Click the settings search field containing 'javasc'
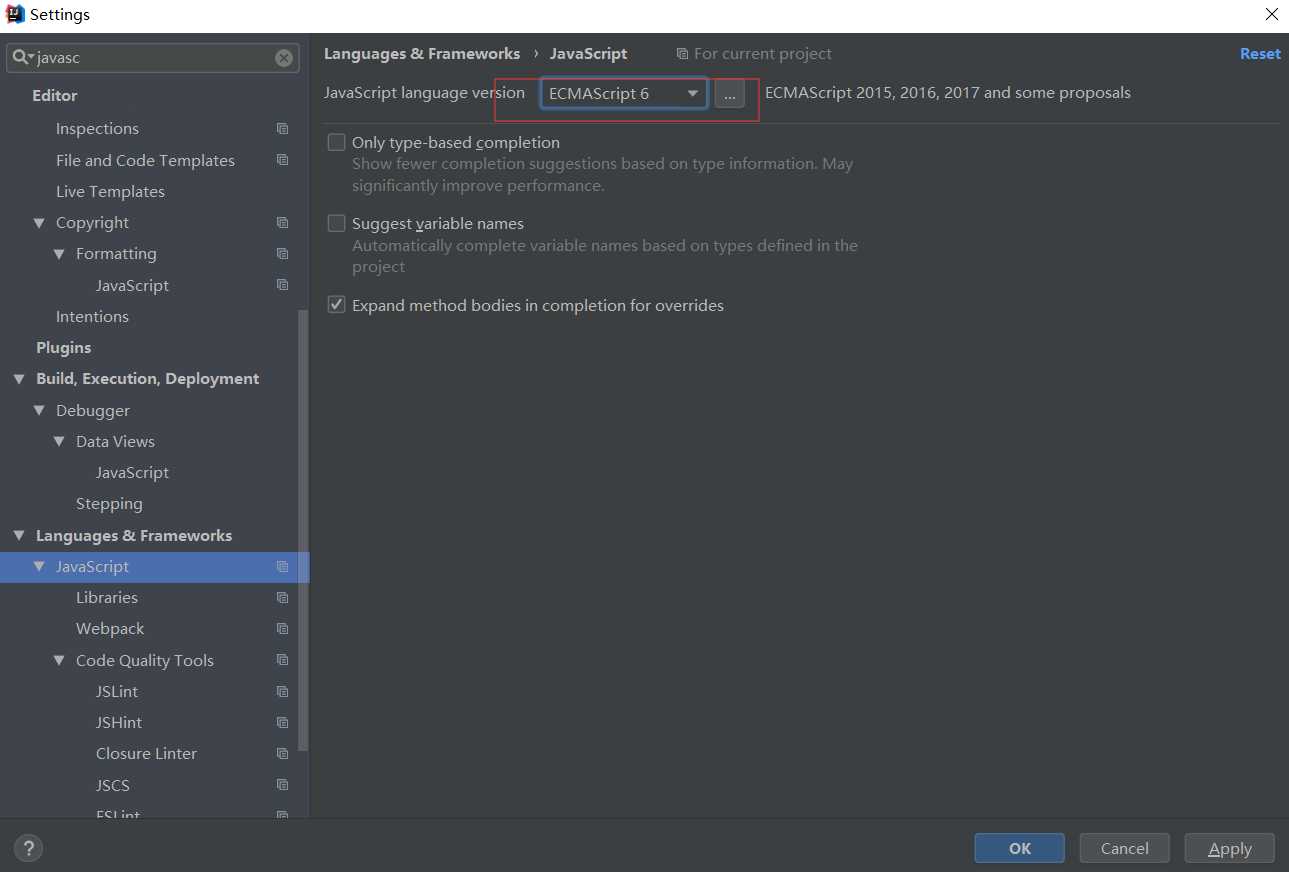Image resolution: width=1289 pixels, height=872 pixels. coord(152,58)
